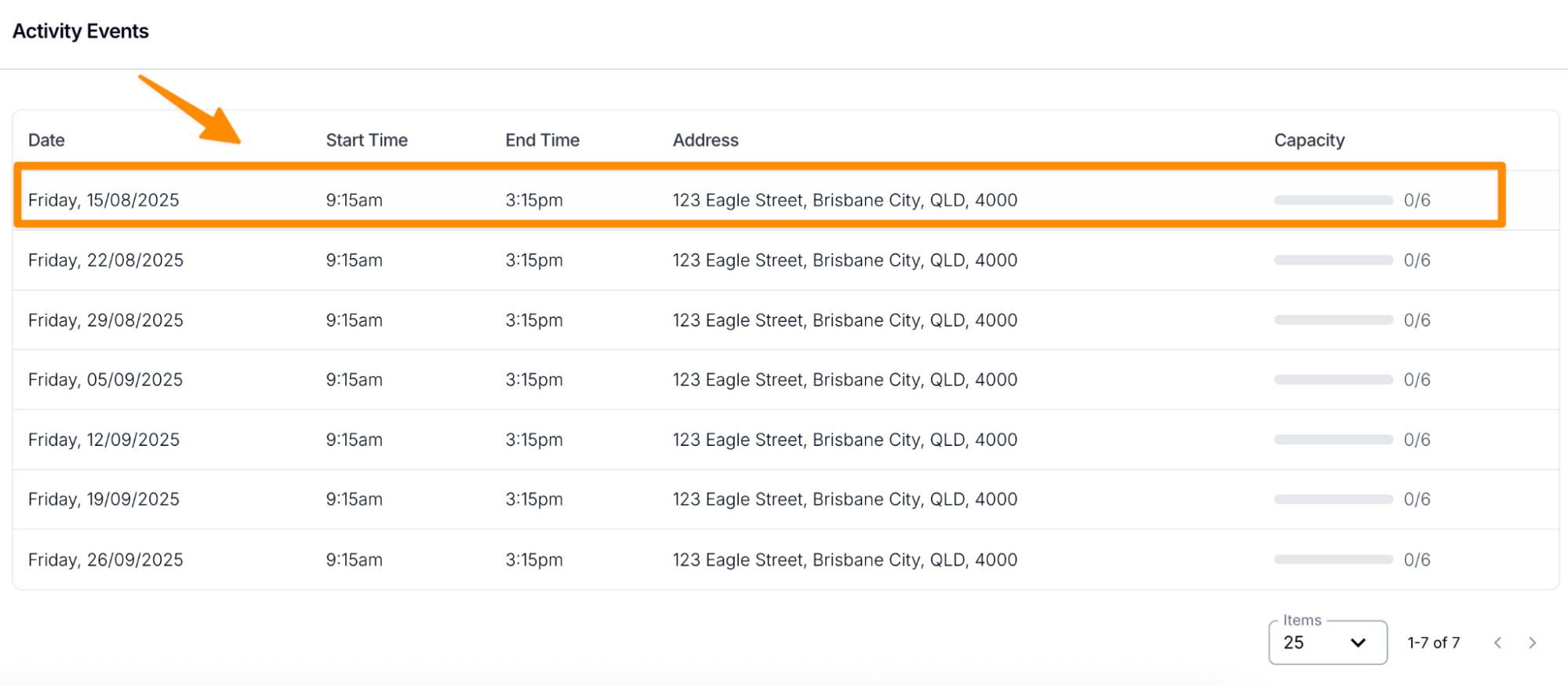Screen dimensions: 1568x686
Task: Click the Activity Events heading
Action: click(x=81, y=31)
